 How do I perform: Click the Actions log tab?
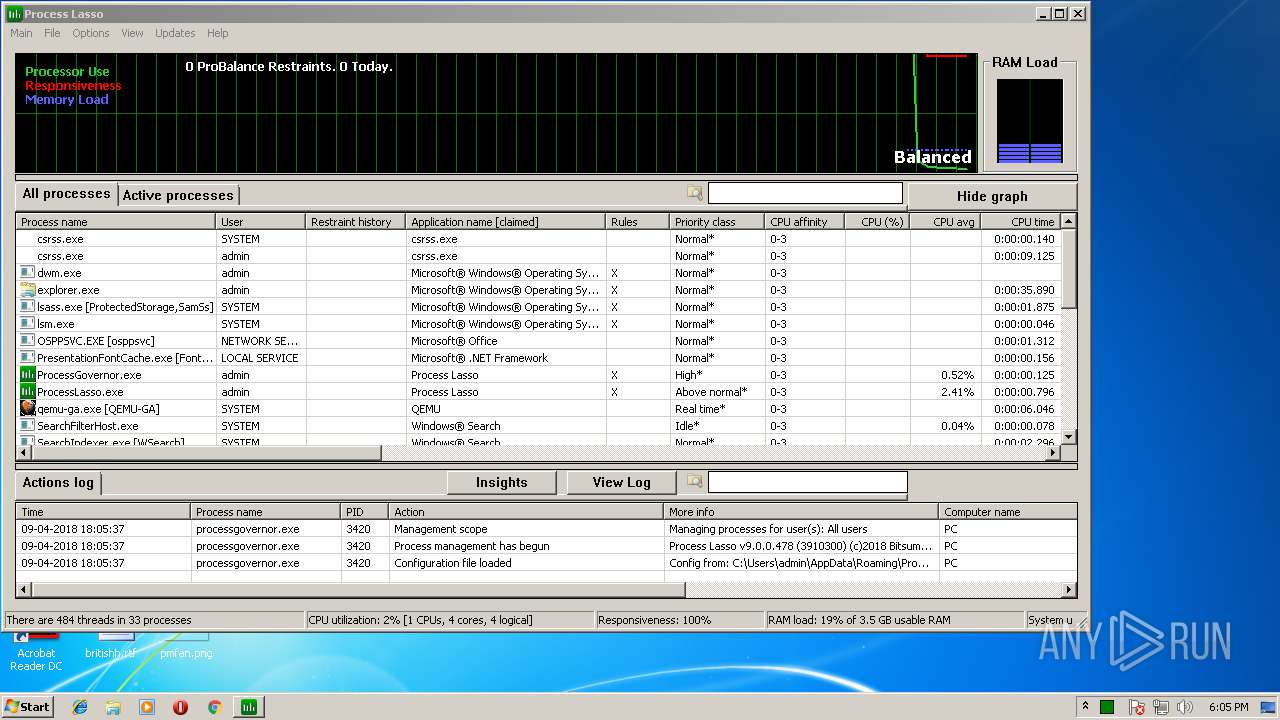coord(58,483)
